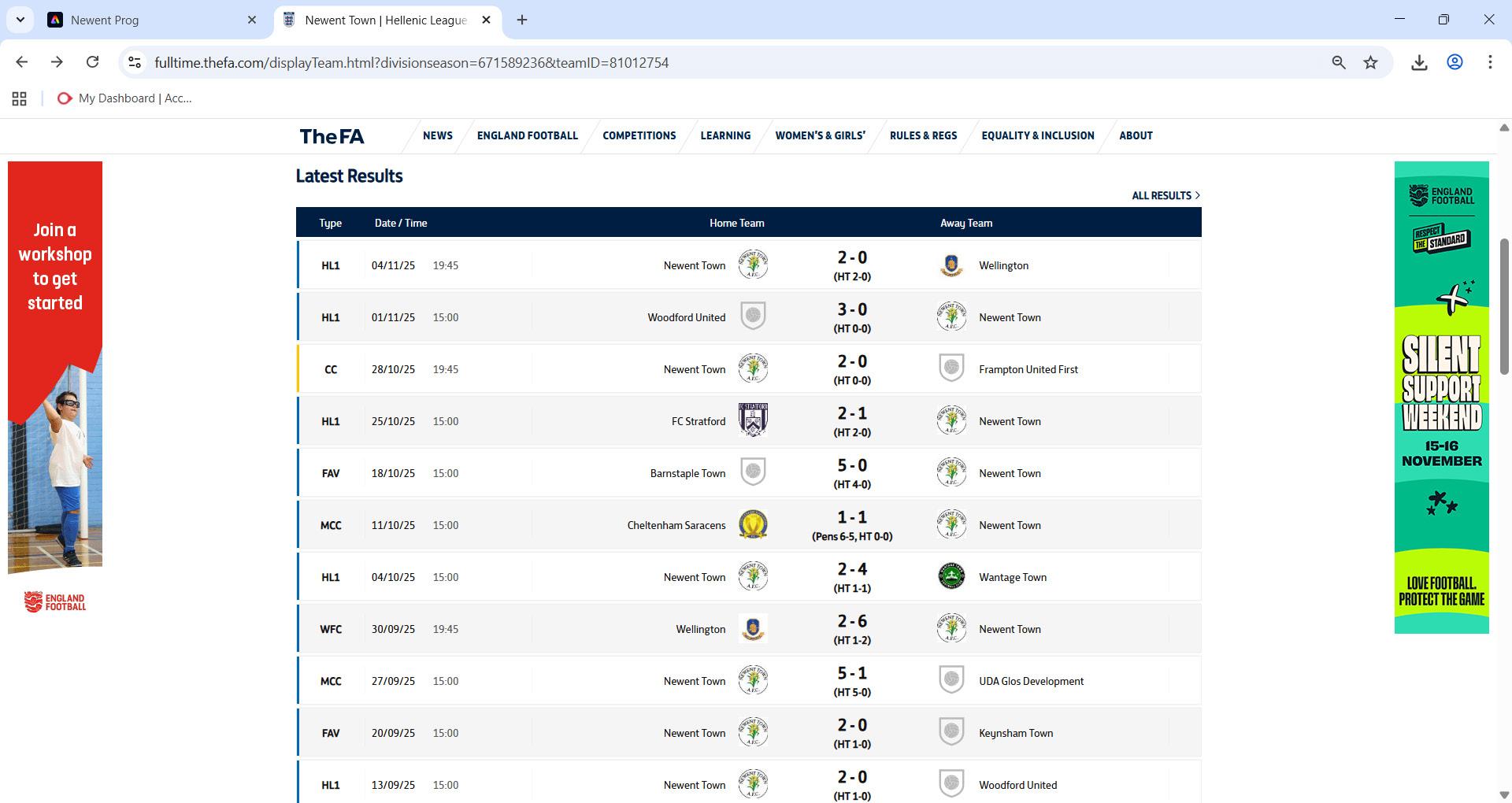This screenshot has width=1512, height=803.
Task: Click Wellington crest in 04/11/25 row
Action: coord(951,265)
